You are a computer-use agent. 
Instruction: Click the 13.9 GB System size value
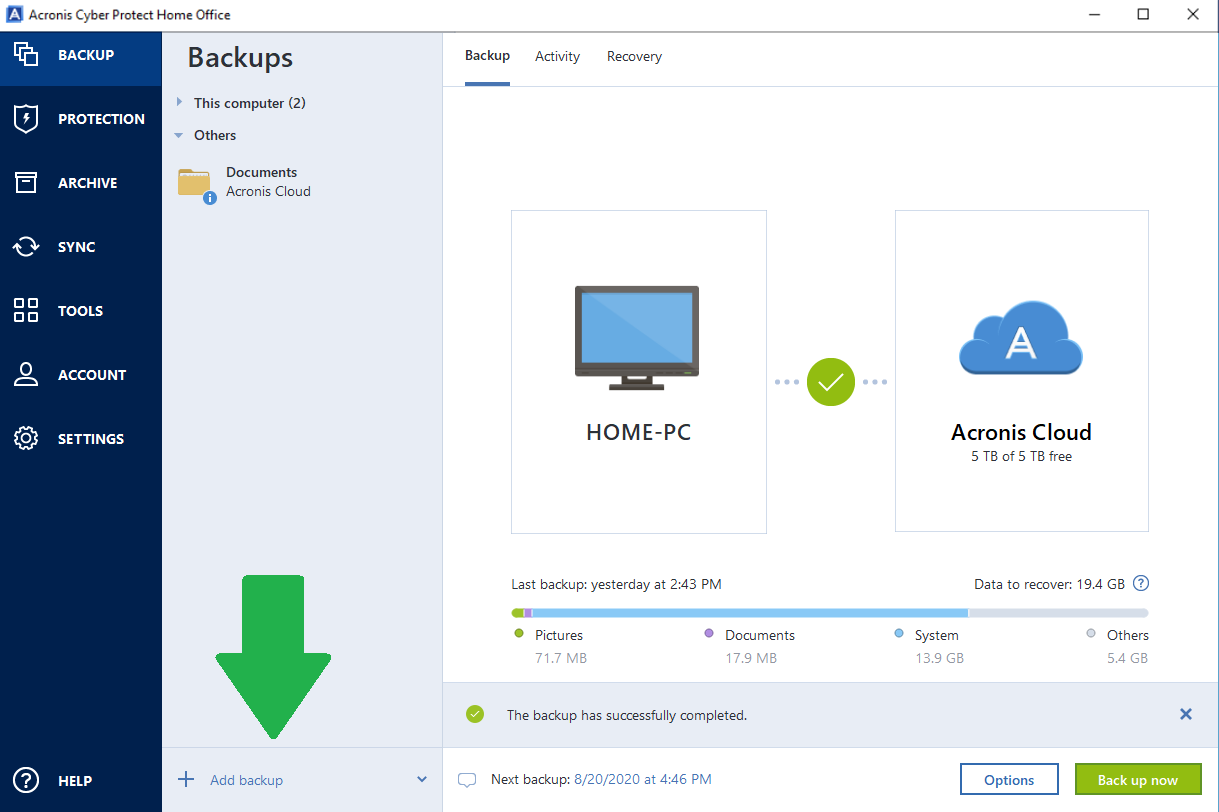coord(939,658)
